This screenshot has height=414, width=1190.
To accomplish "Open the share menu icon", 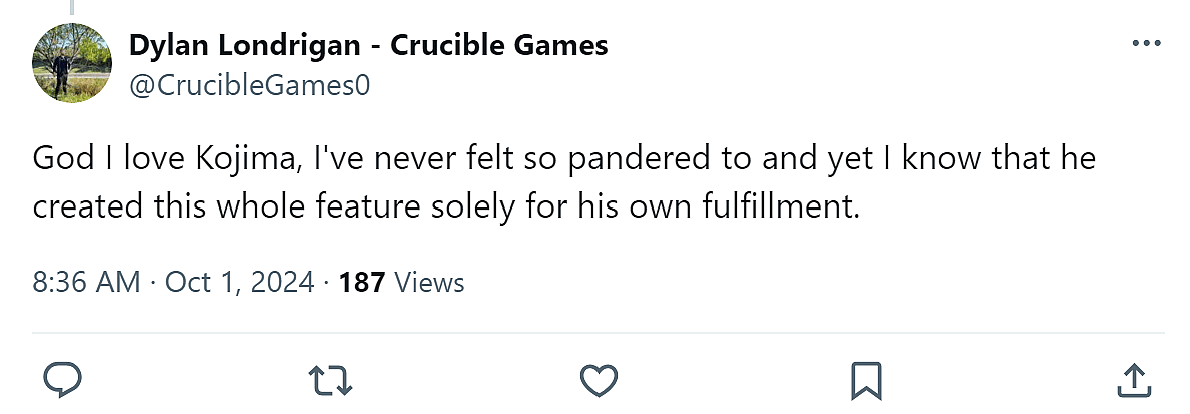I will click(x=1132, y=380).
